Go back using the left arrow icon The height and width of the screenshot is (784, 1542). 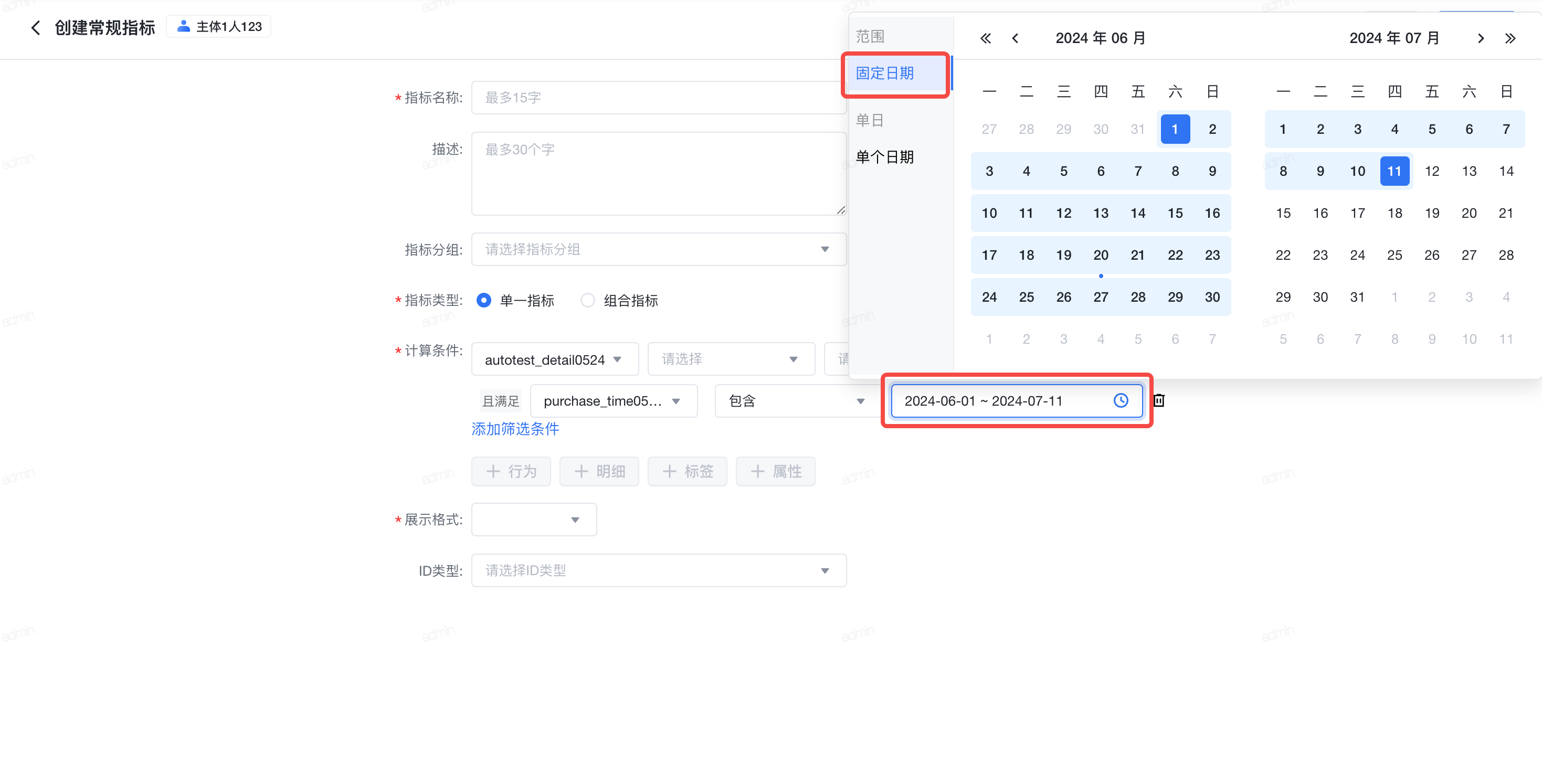click(x=35, y=27)
